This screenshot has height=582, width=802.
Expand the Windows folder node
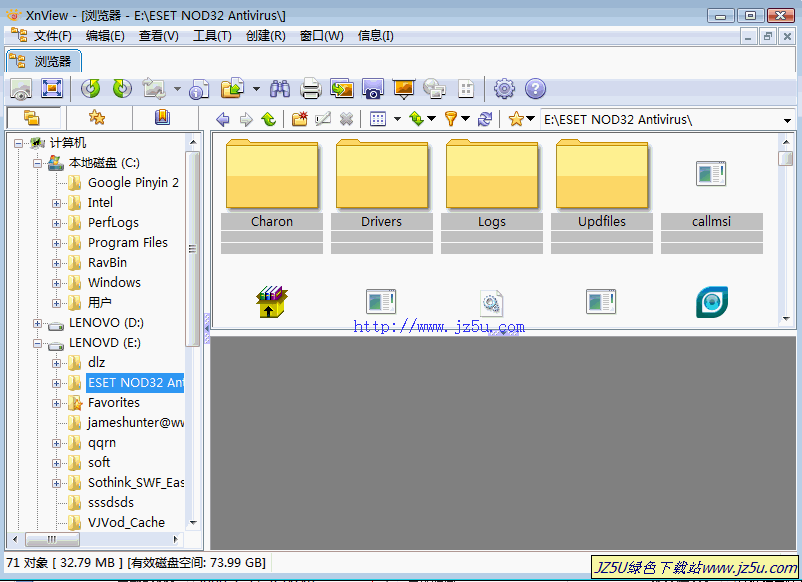56,283
